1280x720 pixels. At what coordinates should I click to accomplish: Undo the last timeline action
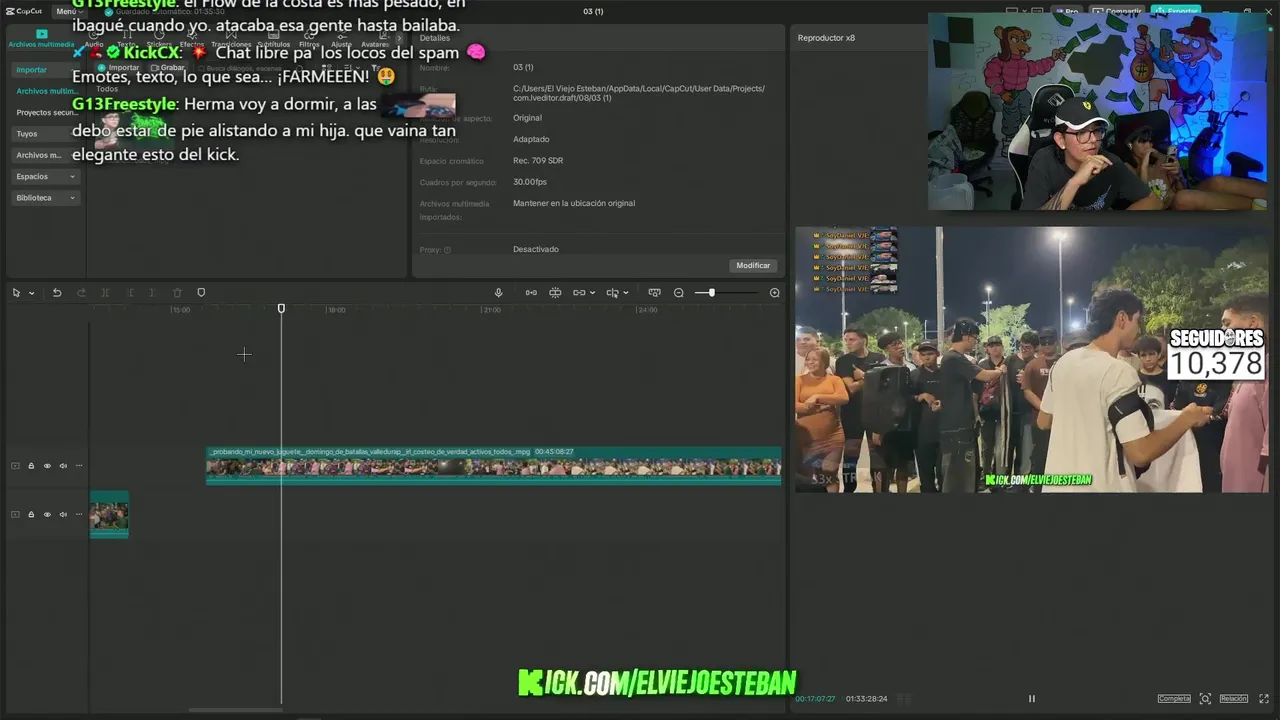pos(57,293)
